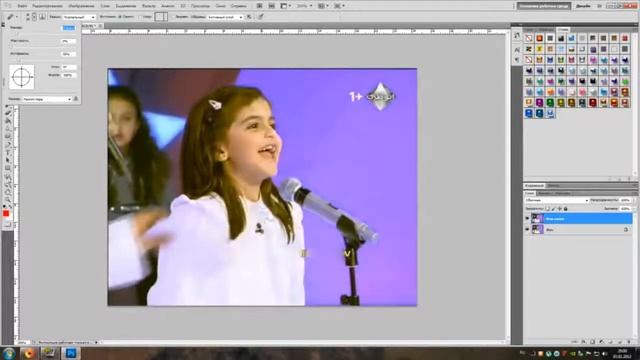The width and height of the screenshot is (640, 360).
Task: Toggle the Clone Source panel icon in options bar
Action: point(42,17)
